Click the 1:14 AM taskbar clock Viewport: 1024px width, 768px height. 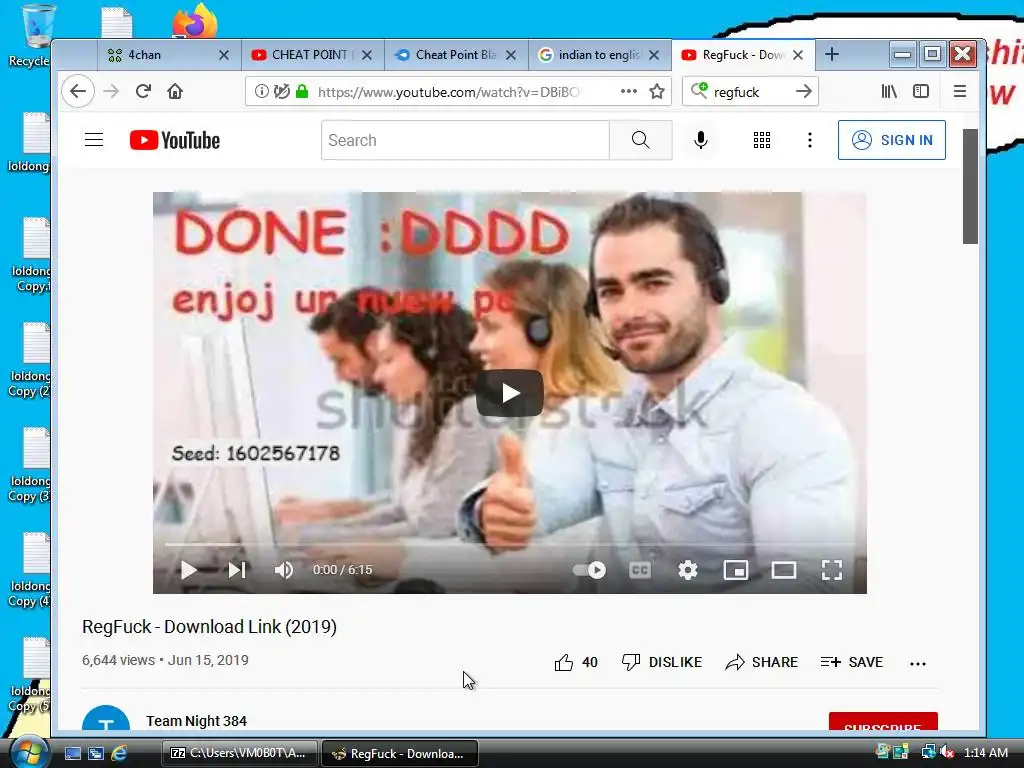coord(985,752)
